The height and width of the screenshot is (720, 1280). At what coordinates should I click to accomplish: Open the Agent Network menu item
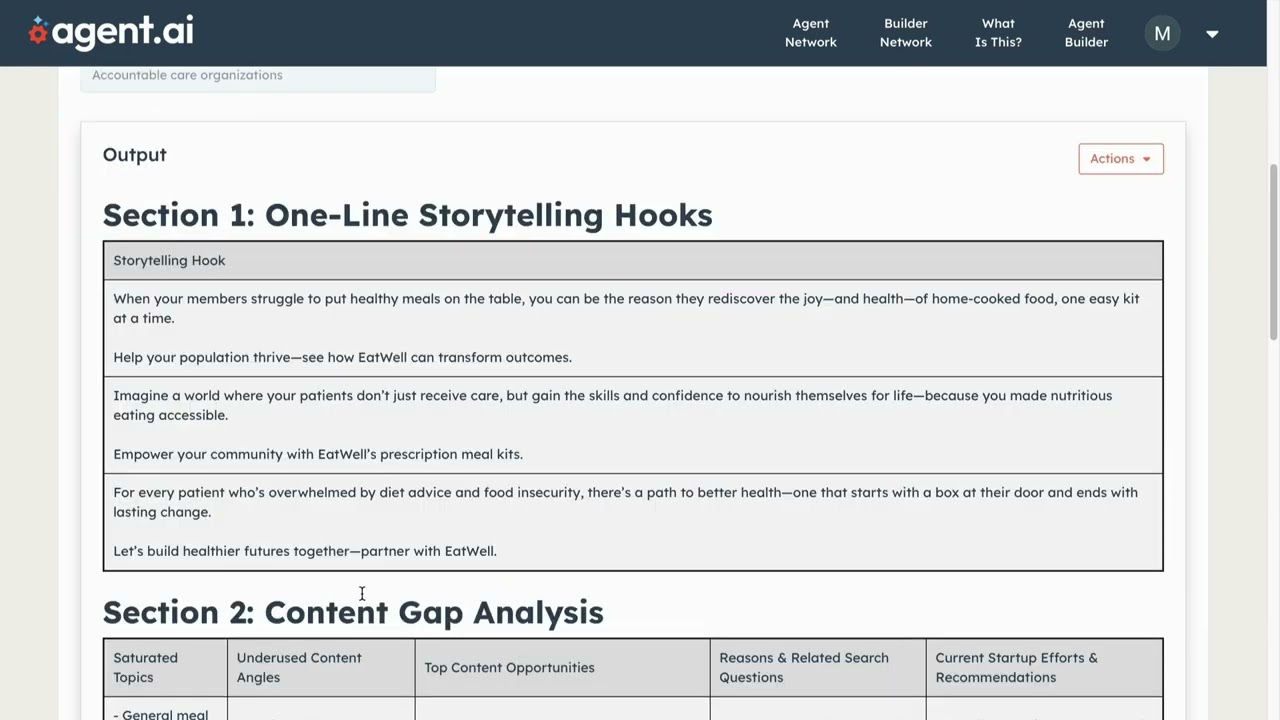coord(810,33)
